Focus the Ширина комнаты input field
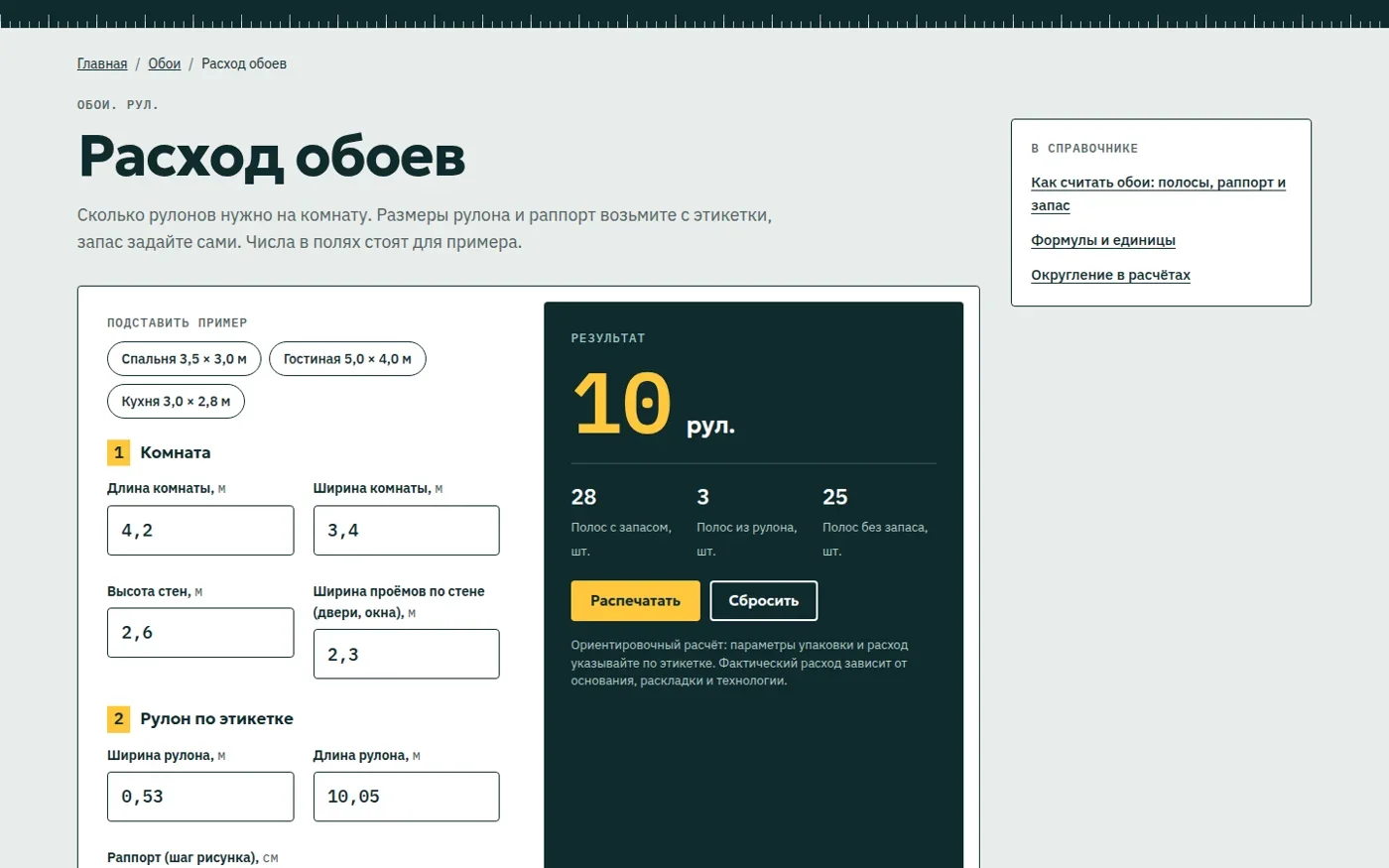 tap(407, 531)
